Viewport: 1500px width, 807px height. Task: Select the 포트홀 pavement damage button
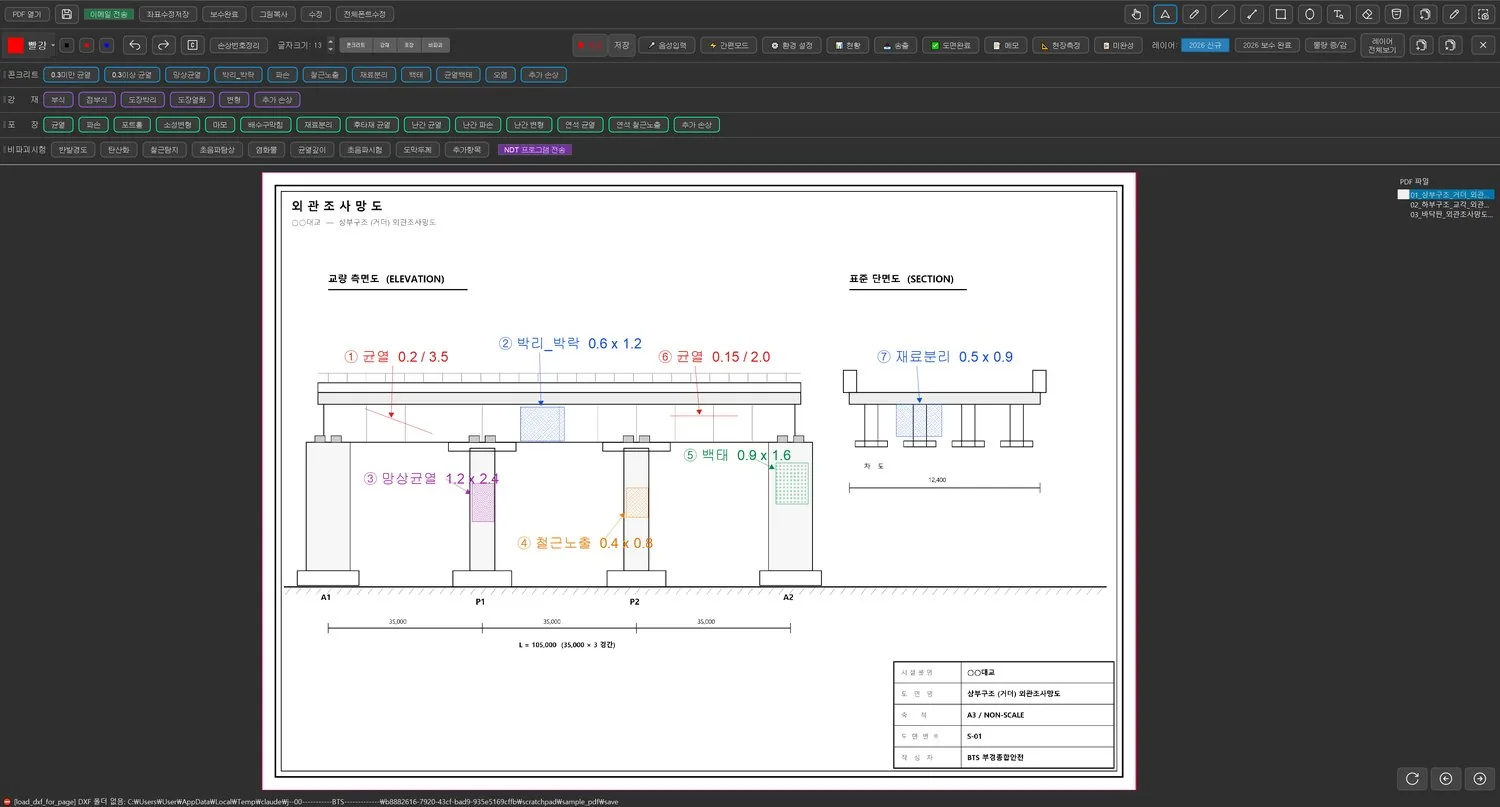134,124
